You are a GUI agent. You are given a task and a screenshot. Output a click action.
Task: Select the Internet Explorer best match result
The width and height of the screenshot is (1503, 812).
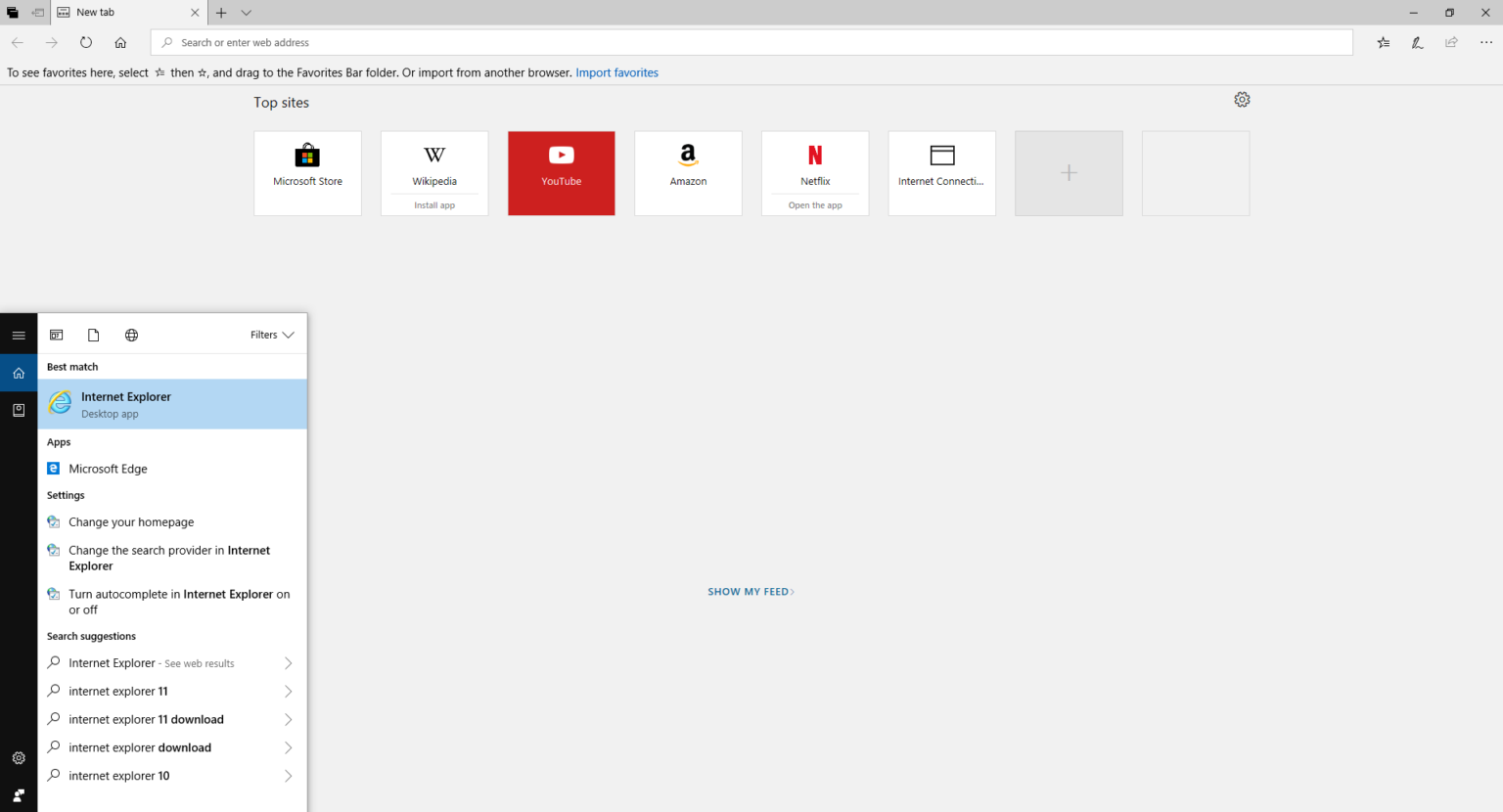click(172, 404)
